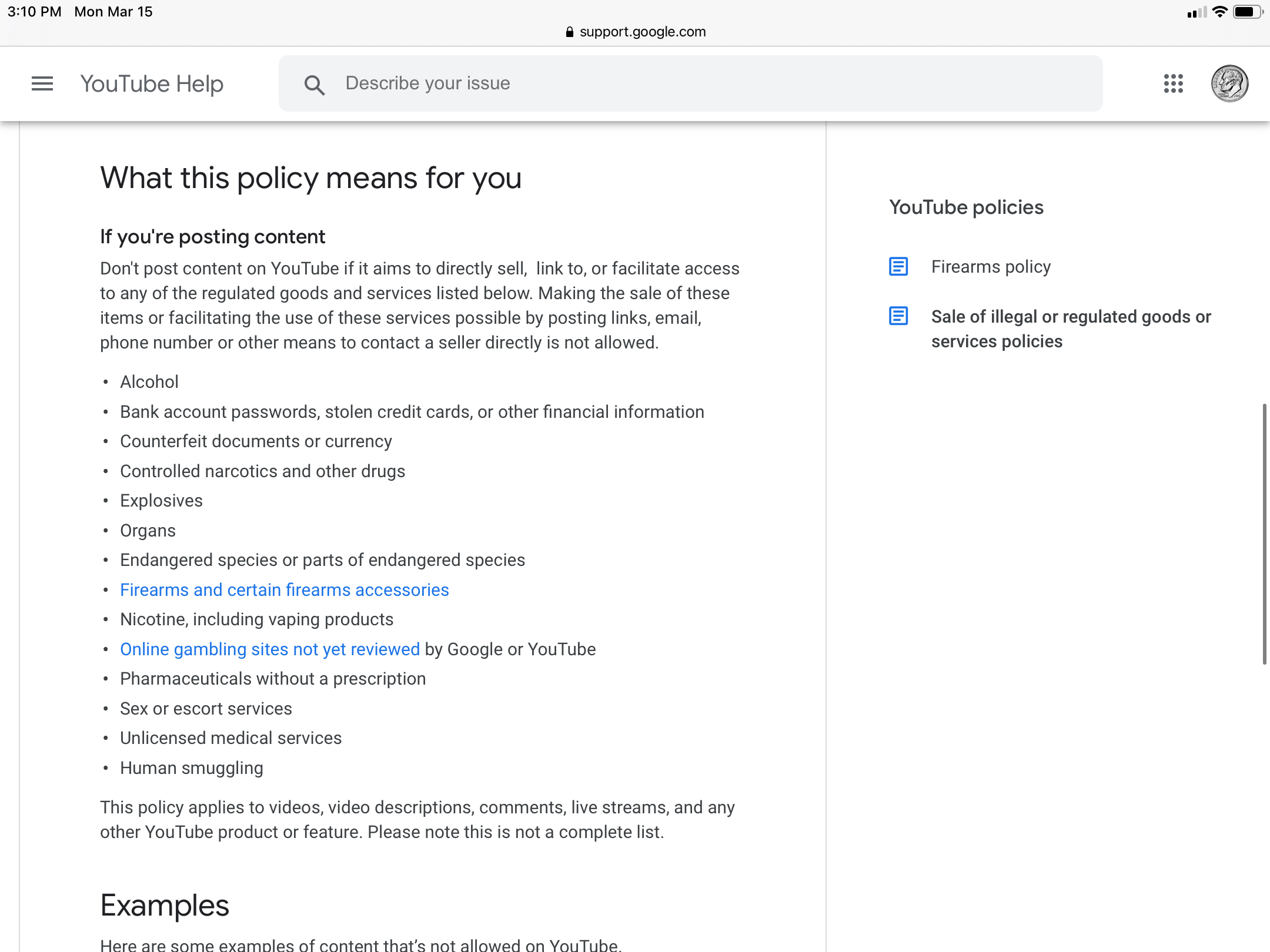The height and width of the screenshot is (952, 1270).
Task: Tap the cellular signal bars icon
Action: click(1197, 12)
